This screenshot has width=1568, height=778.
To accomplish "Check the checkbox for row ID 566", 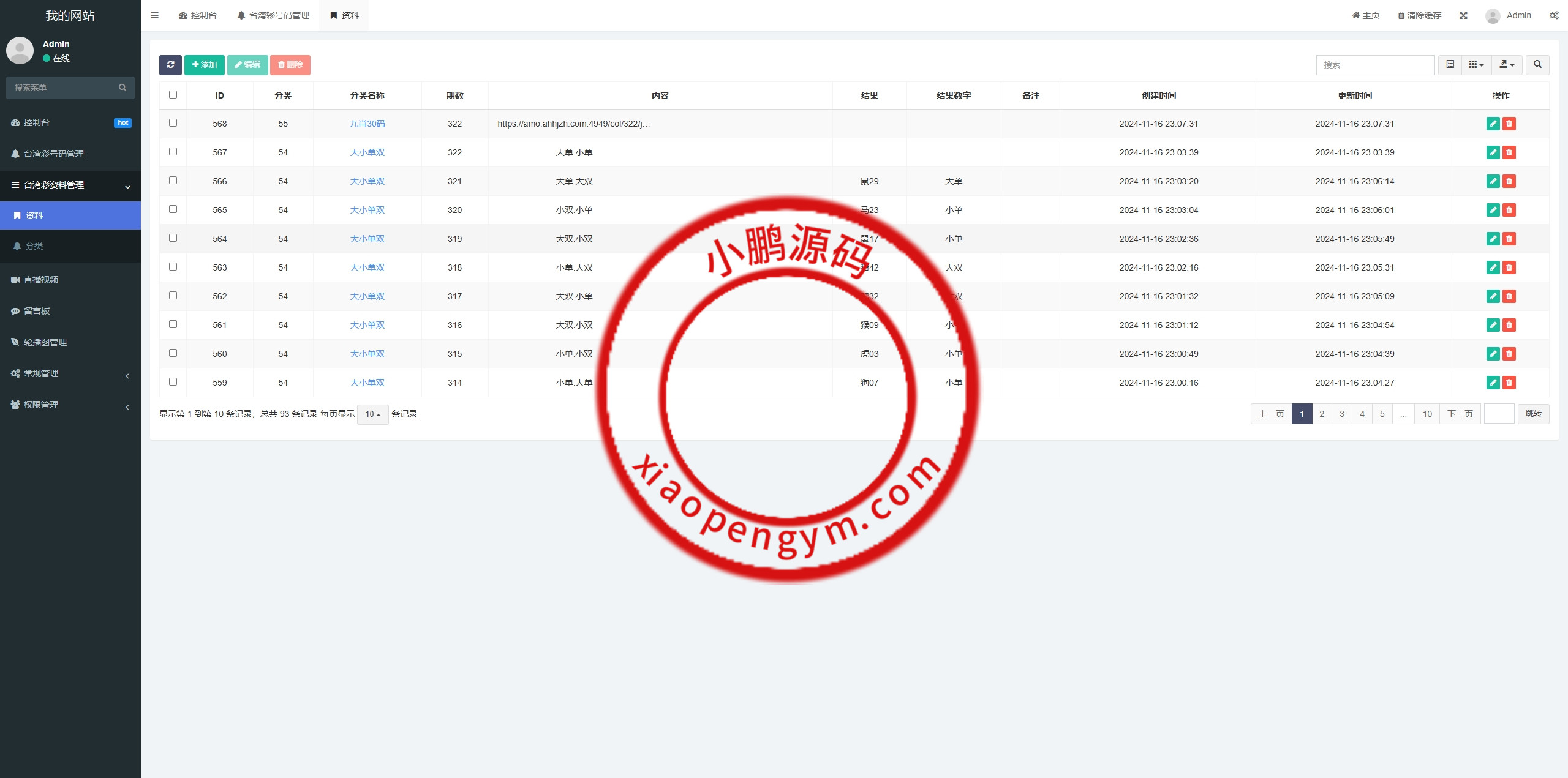I will [x=173, y=181].
